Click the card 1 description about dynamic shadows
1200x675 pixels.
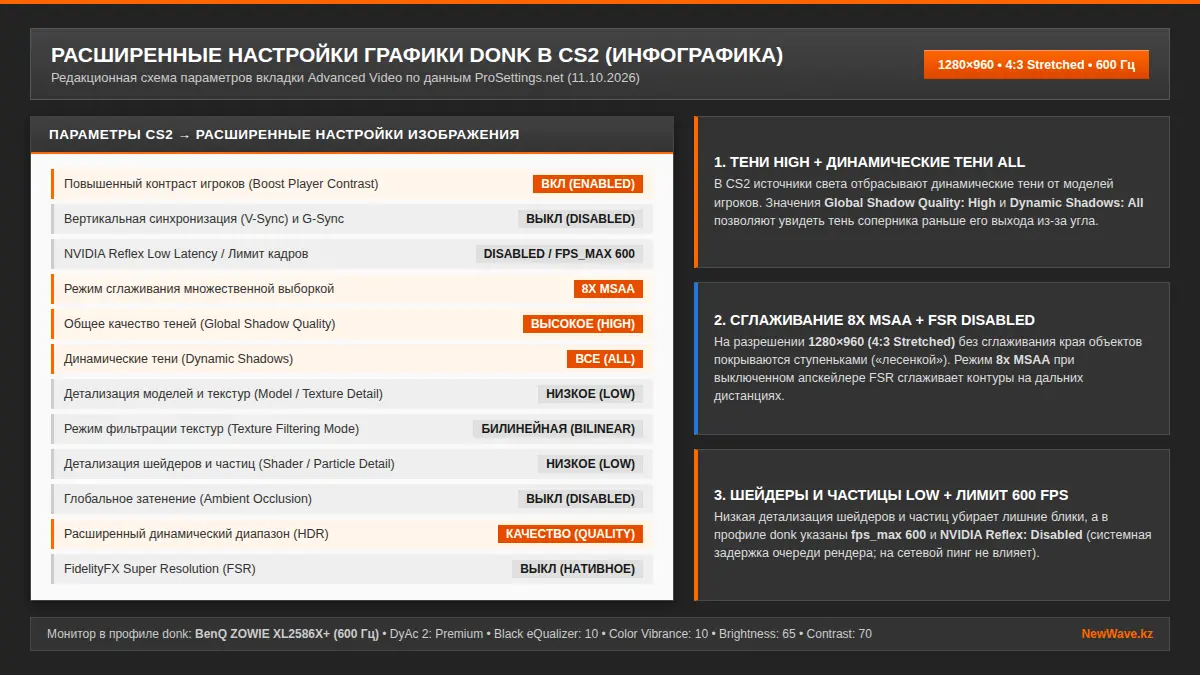[x=929, y=203]
